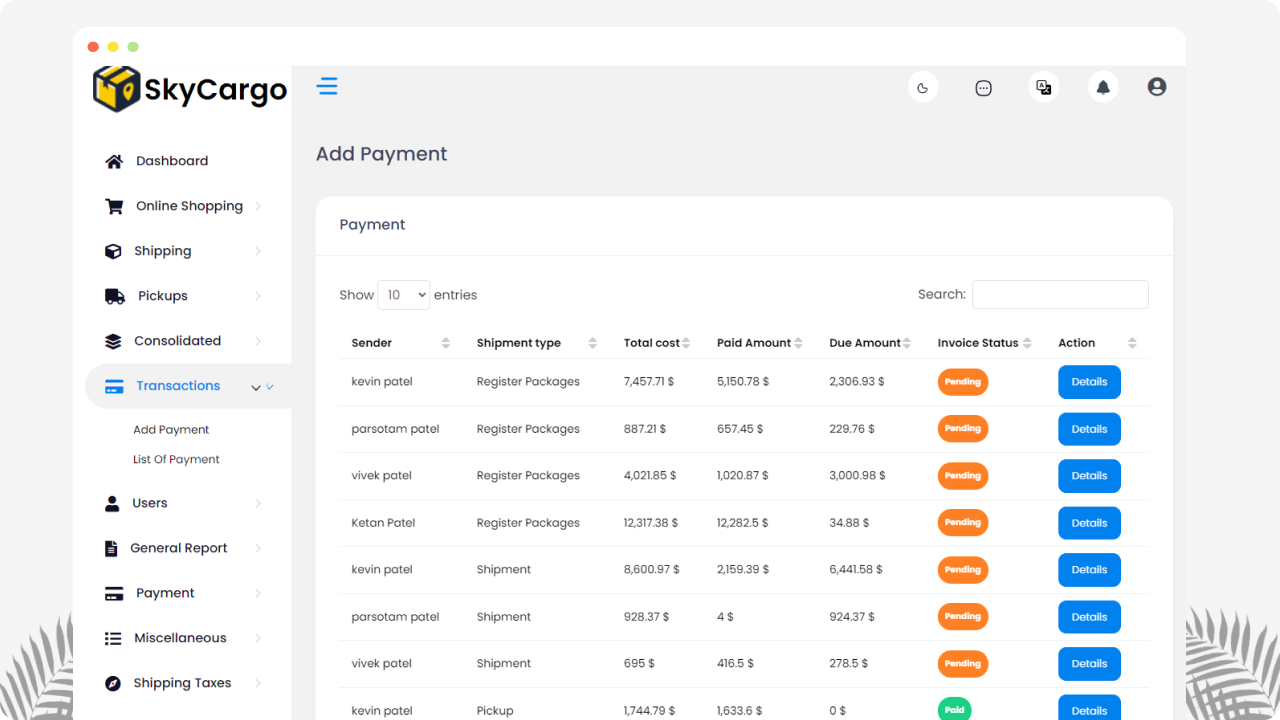This screenshot has height=720, width=1280.
Task: Click the SkyCargo logo
Action: tap(190, 89)
